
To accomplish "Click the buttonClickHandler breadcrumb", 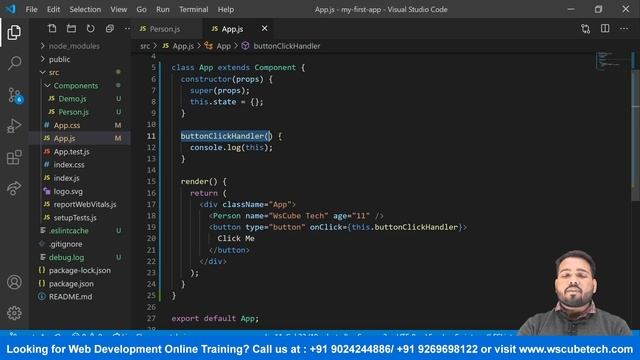I will 286,46.
